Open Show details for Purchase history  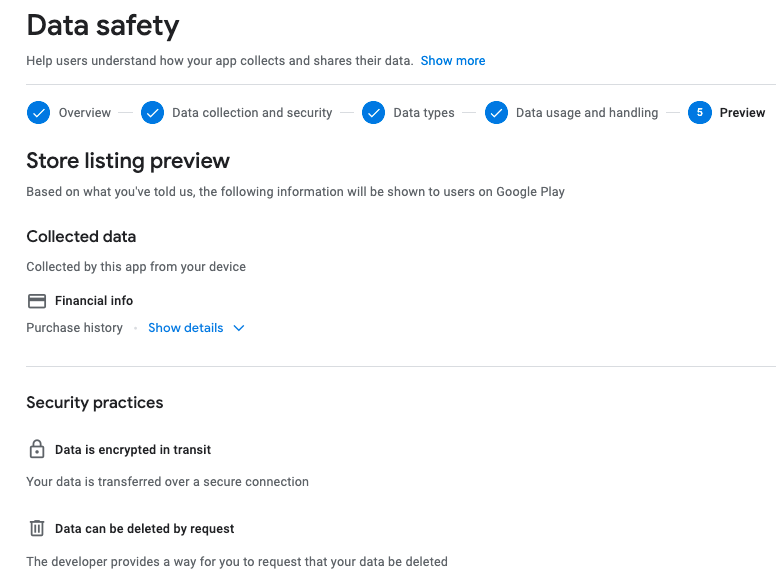186,328
